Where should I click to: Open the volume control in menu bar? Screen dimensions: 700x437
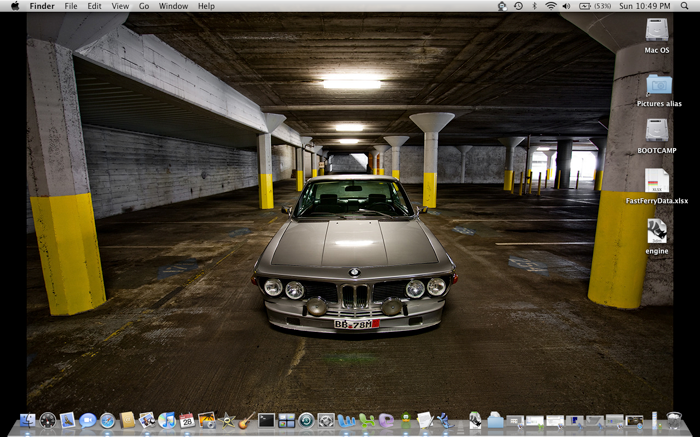click(566, 6)
